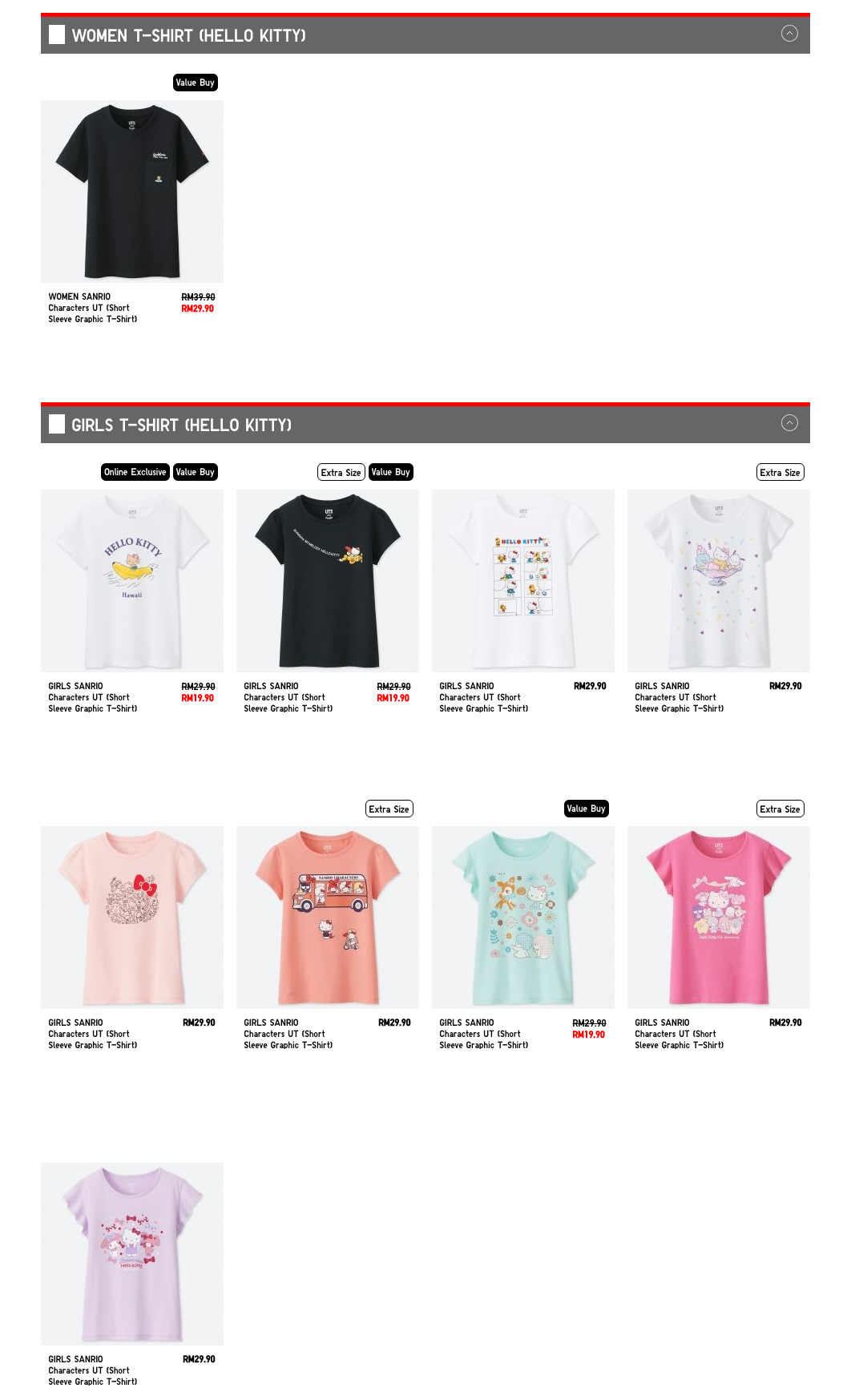Click Extra Size badge above black girls shirt
The image size is (843, 1400).
tap(341, 472)
